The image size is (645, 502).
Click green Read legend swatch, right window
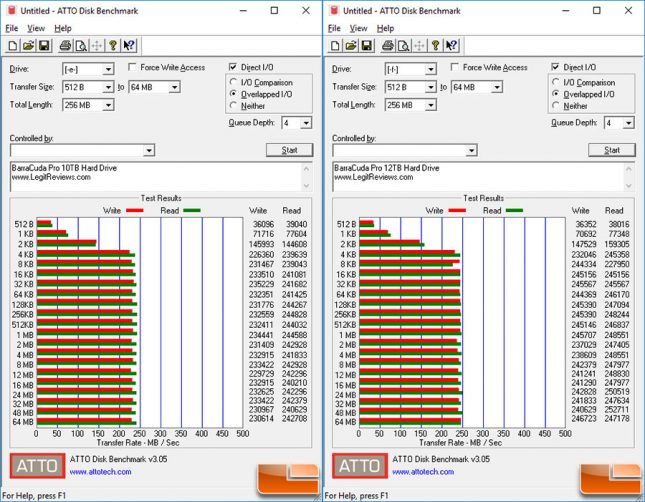pyautogui.click(x=514, y=211)
